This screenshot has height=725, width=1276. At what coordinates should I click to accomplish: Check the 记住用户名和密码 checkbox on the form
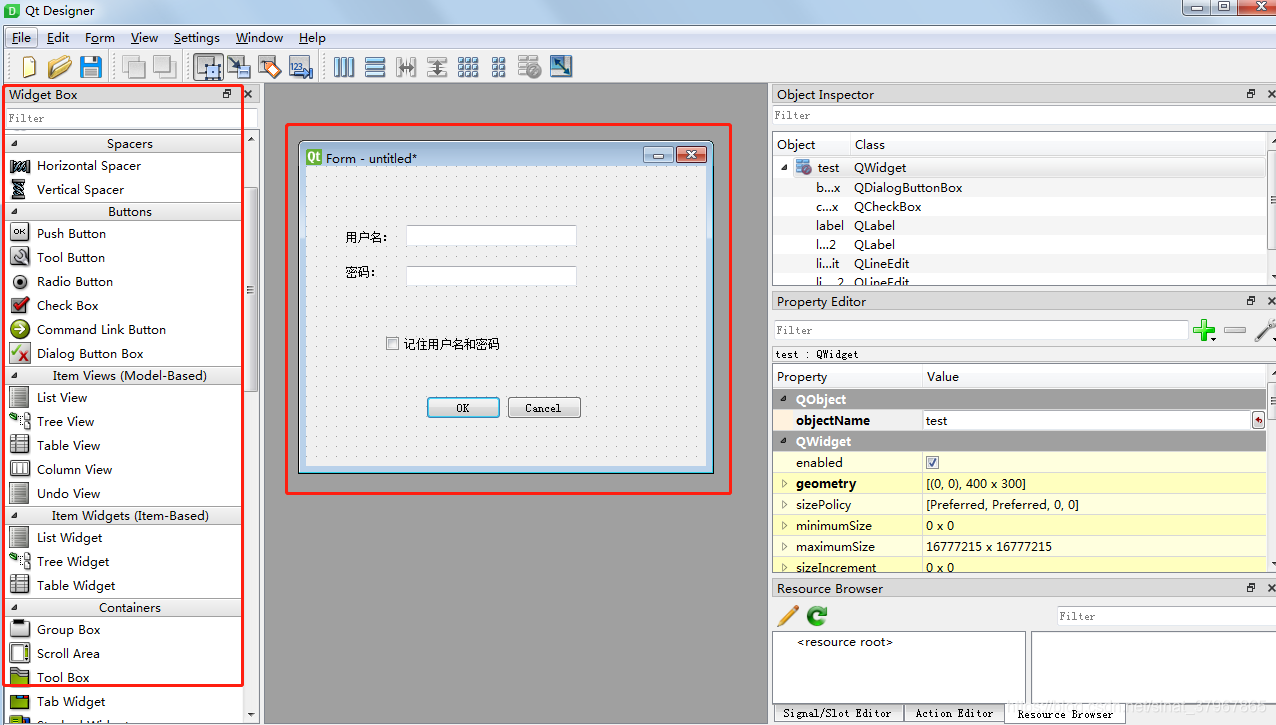tap(393, 344)
